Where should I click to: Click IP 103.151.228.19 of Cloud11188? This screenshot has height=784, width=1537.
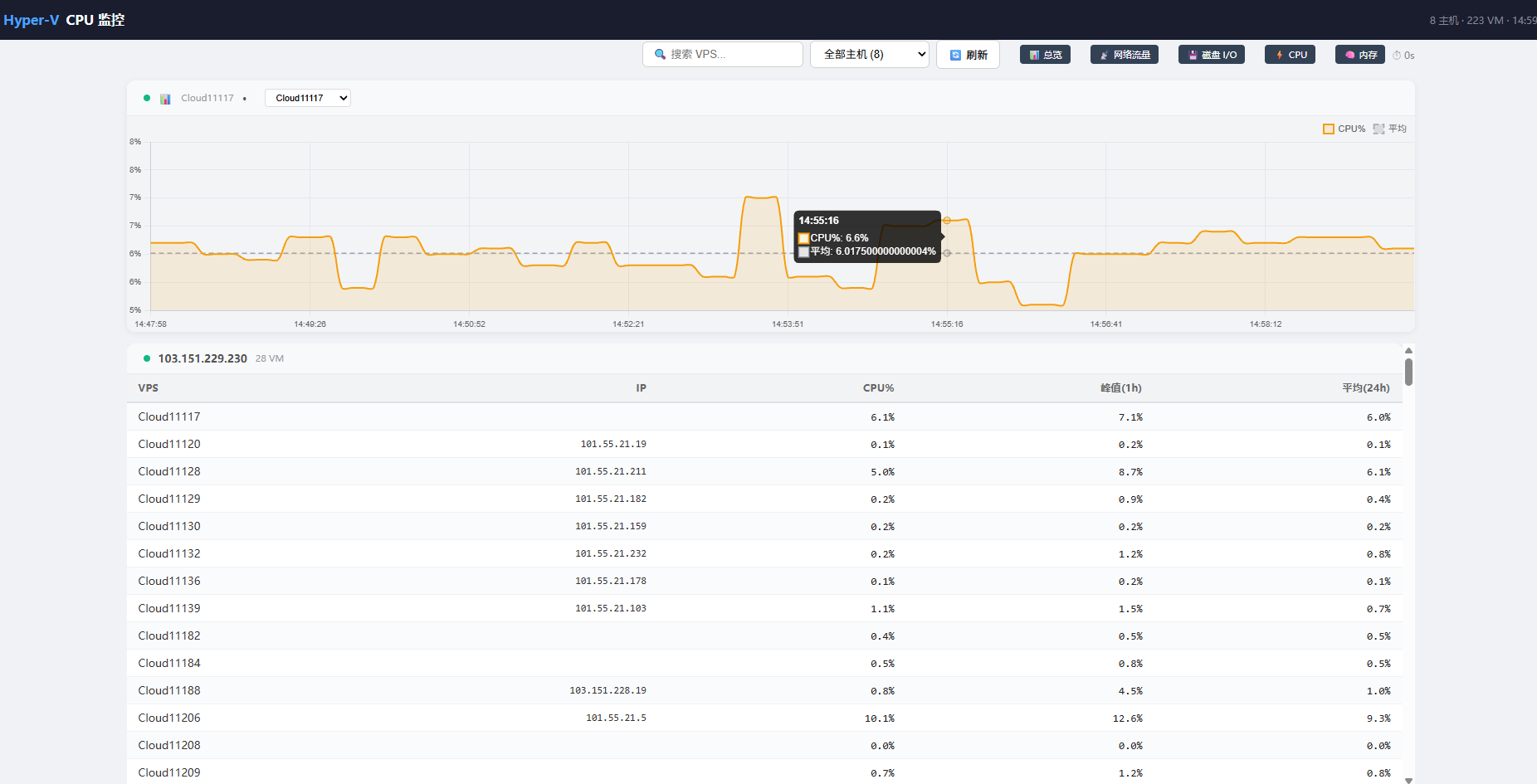tap(607, 690)
